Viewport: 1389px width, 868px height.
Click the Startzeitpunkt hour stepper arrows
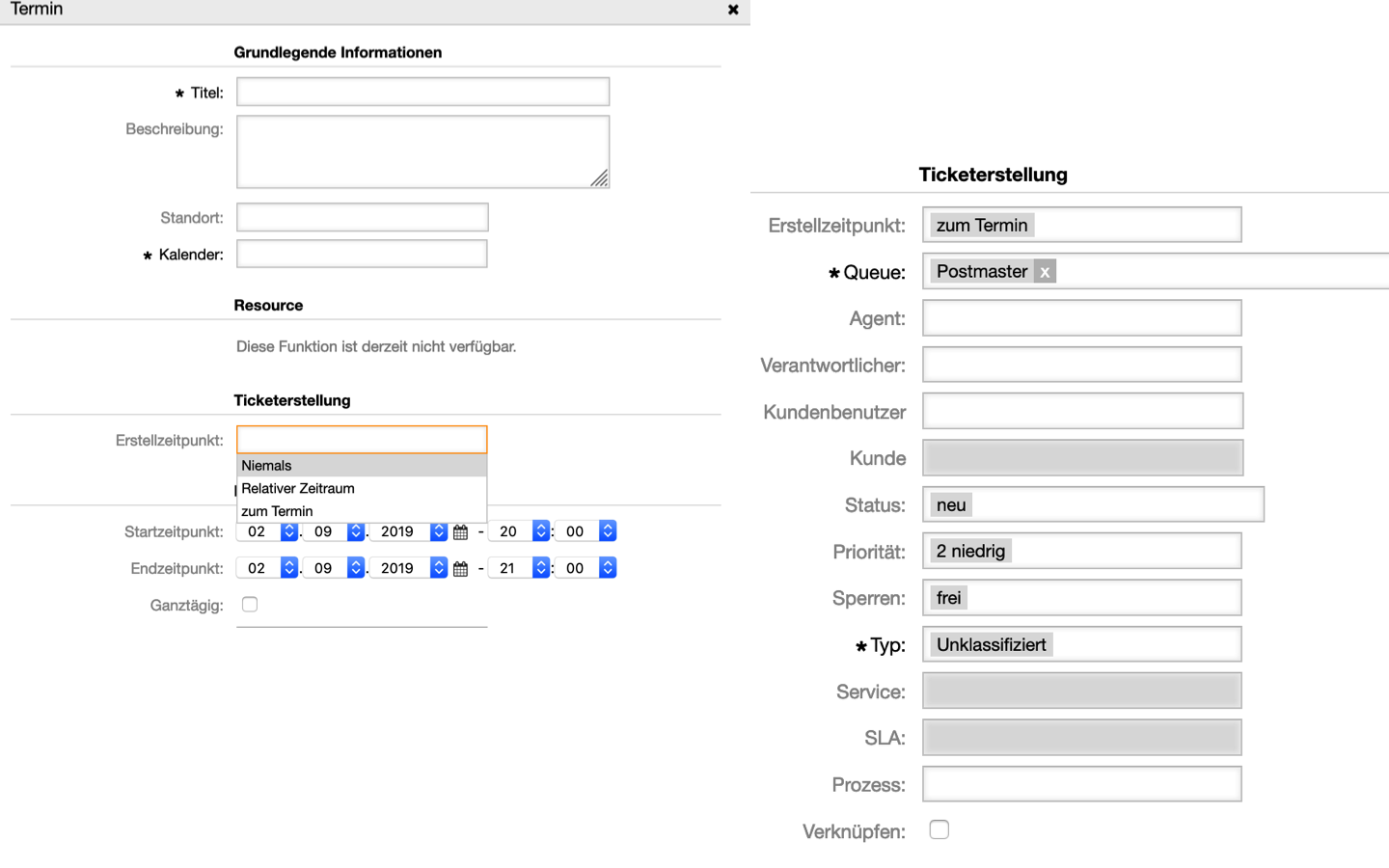(x=541, y=531)
